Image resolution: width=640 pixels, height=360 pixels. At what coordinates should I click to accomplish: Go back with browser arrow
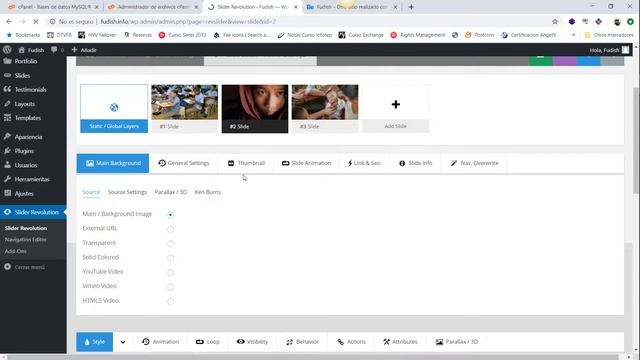click(x=9, y=22)
